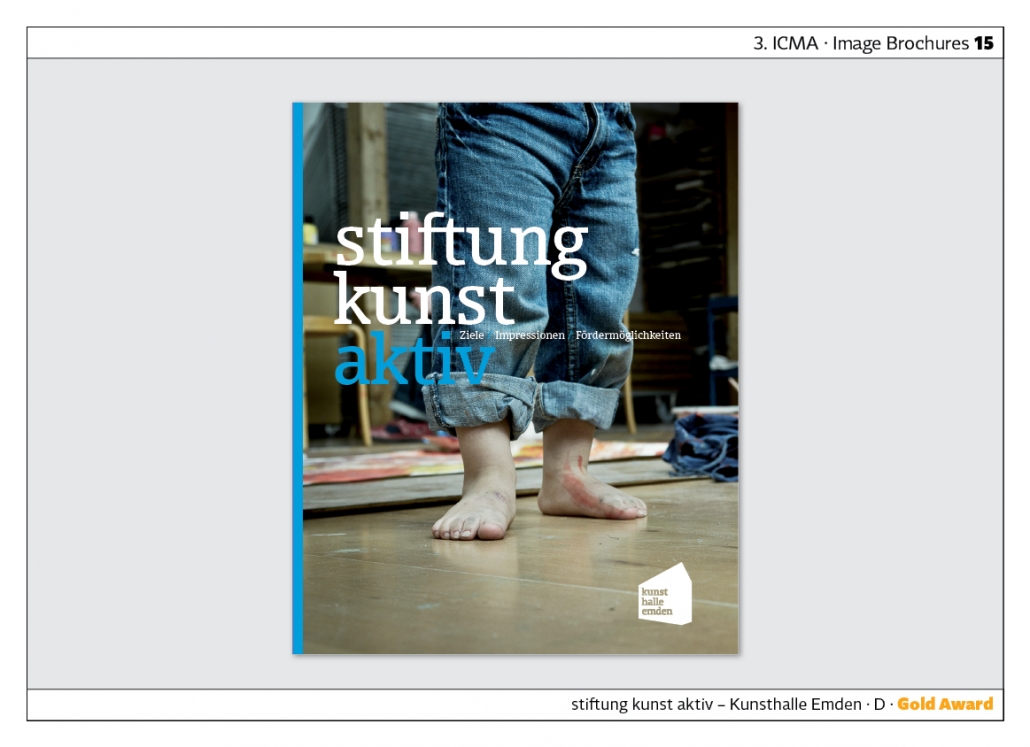Click the subtitle word 'Fördermöglichkeiten'
The height and width of the screenshot is (747, 1030).
coord(628,335)
